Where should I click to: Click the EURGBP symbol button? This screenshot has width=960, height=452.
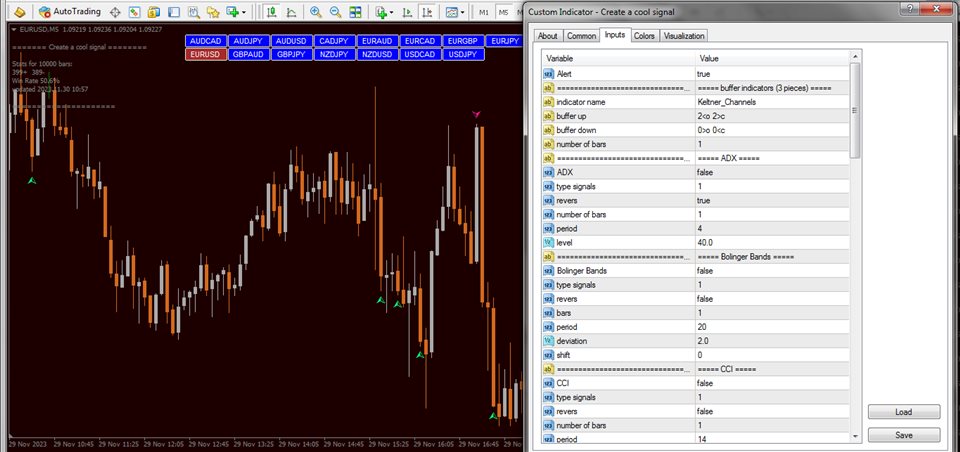[x=462, y=41]
